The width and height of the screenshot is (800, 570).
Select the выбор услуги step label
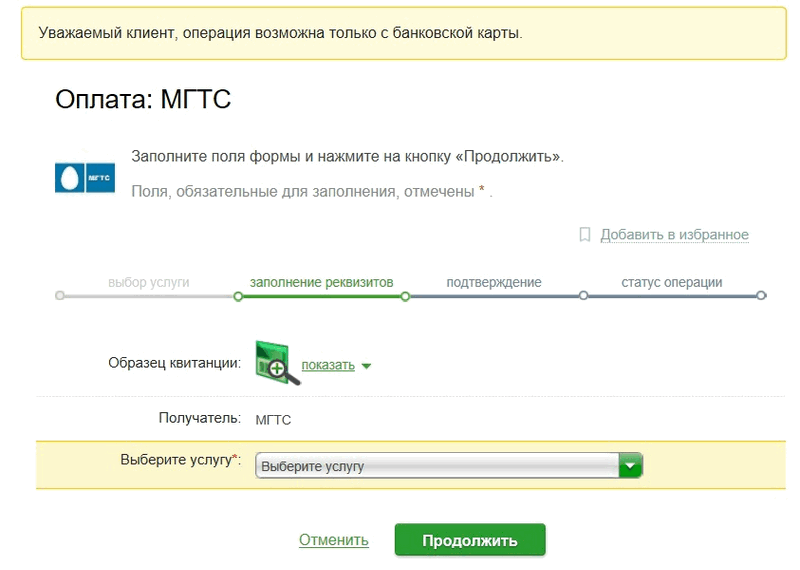coord(148,282)
